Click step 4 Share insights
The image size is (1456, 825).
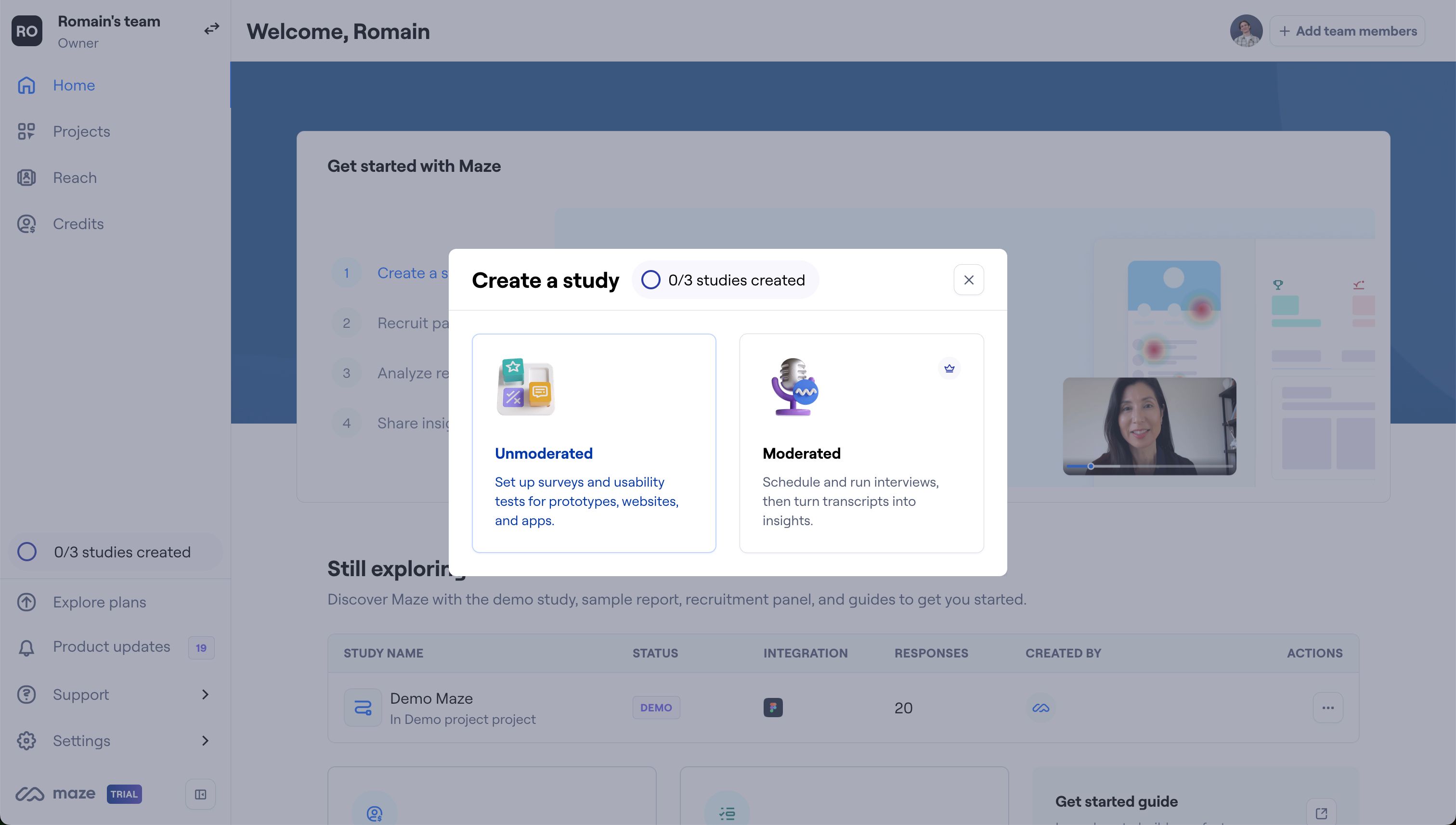[390, 423]
